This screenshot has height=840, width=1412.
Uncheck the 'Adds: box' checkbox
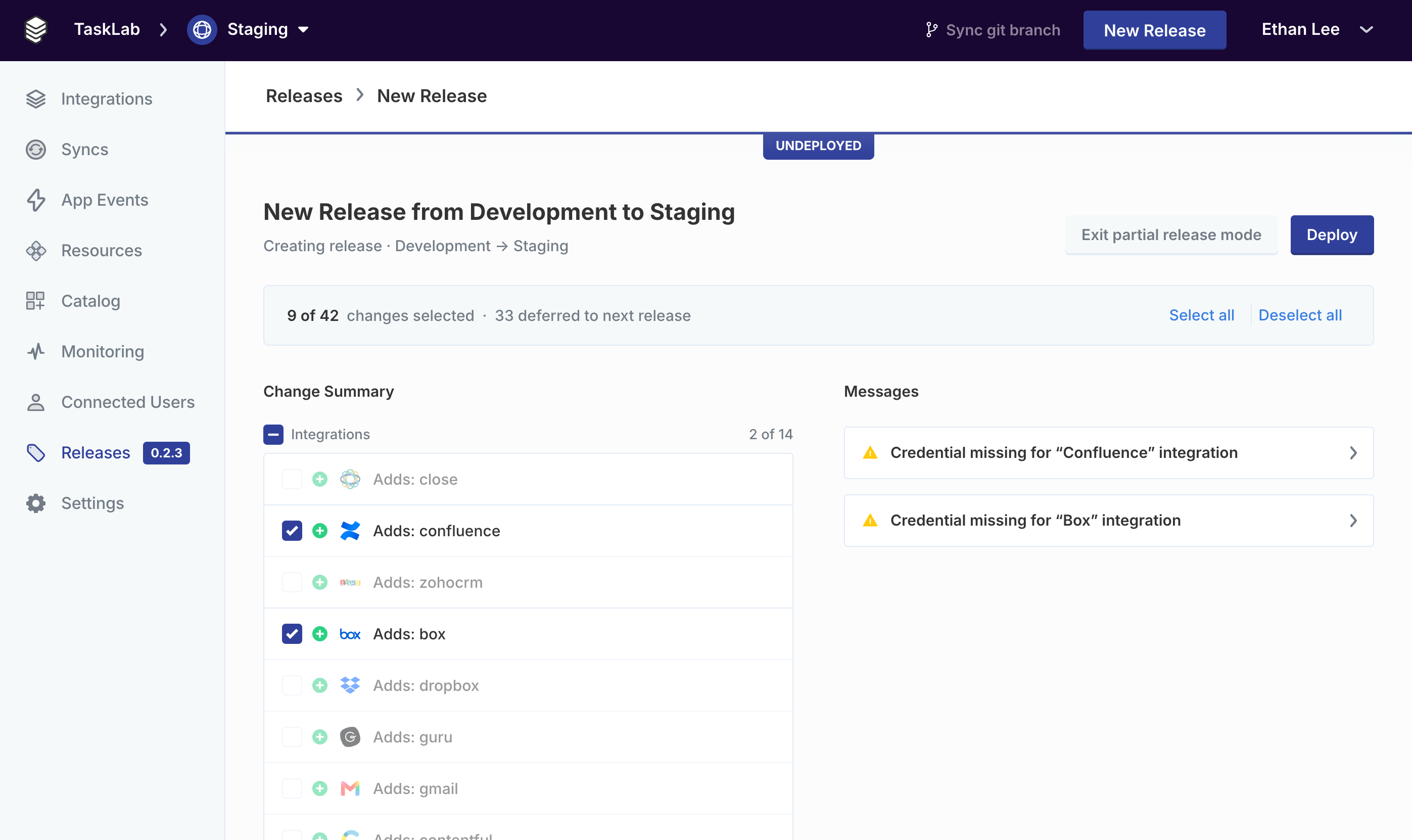coord(292,634)
